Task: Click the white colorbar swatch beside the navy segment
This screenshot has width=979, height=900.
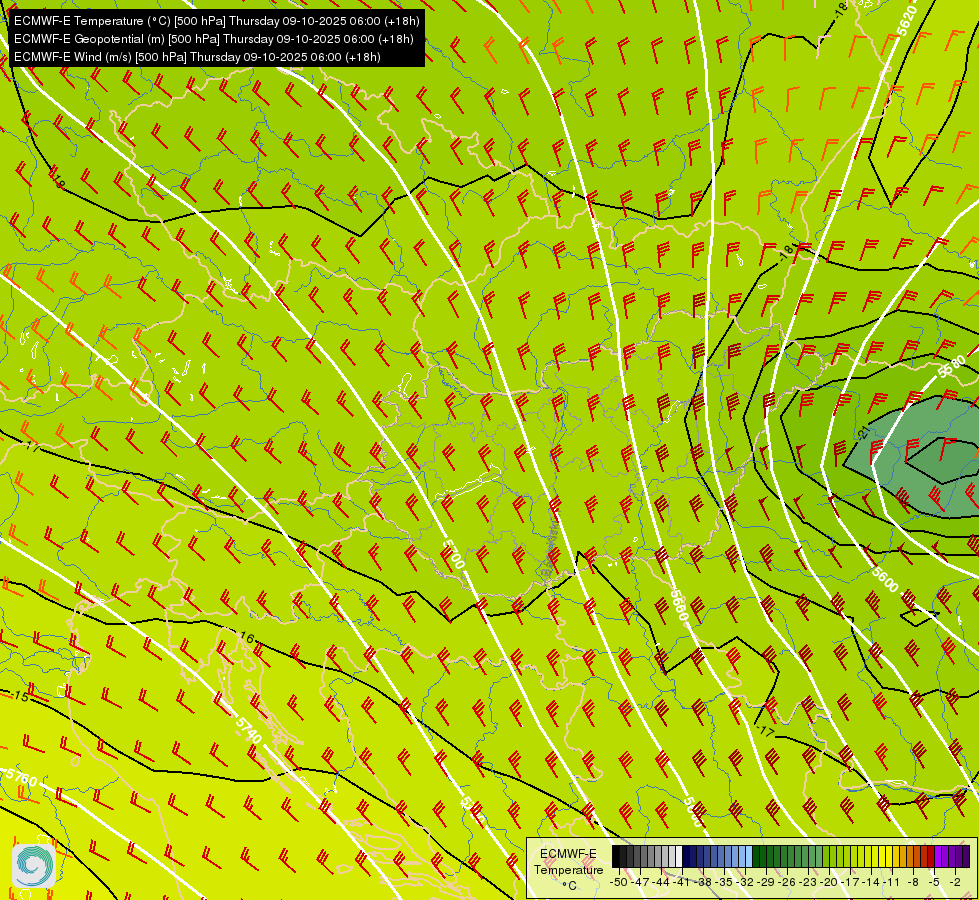Action: pos(679,856)
